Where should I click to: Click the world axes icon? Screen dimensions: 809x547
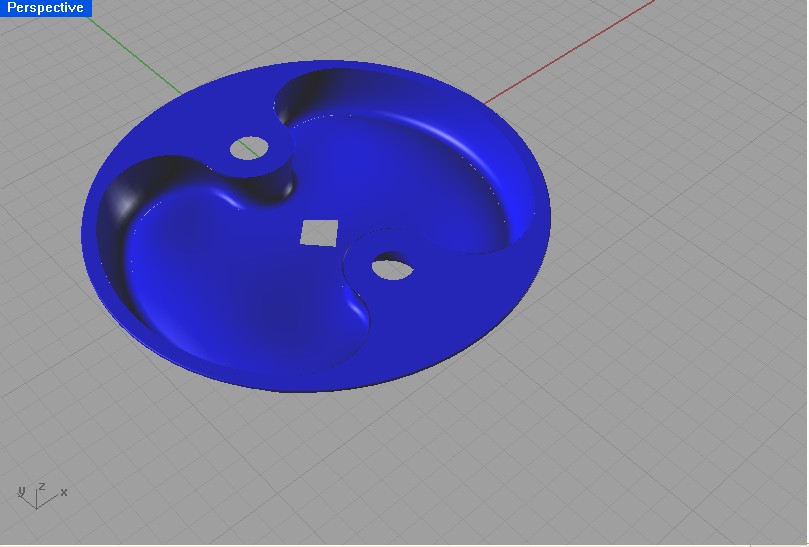41,495
